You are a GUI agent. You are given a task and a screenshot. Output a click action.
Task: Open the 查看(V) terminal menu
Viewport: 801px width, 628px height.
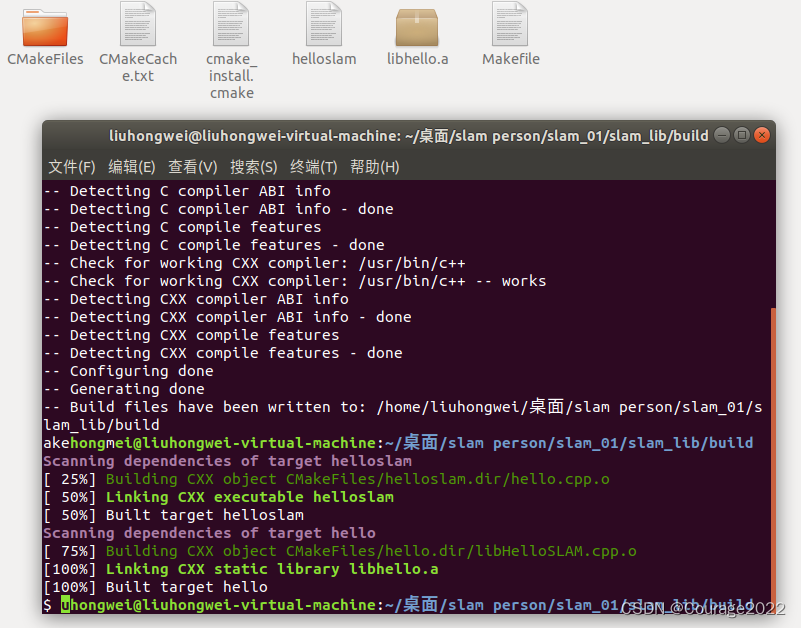[193, 167]
